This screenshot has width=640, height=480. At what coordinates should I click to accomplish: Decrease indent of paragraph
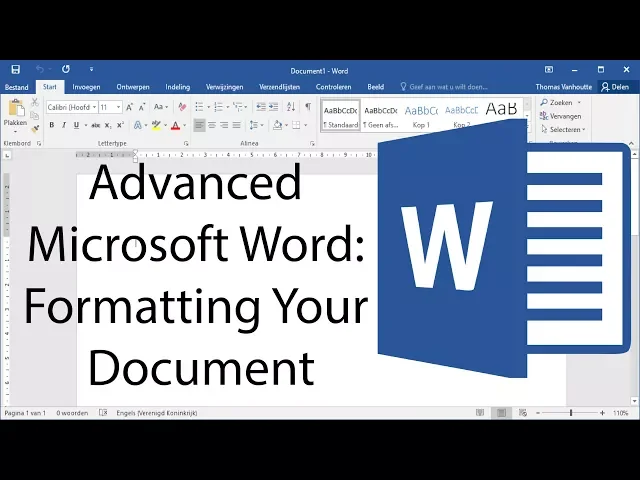tap(261, 107)
